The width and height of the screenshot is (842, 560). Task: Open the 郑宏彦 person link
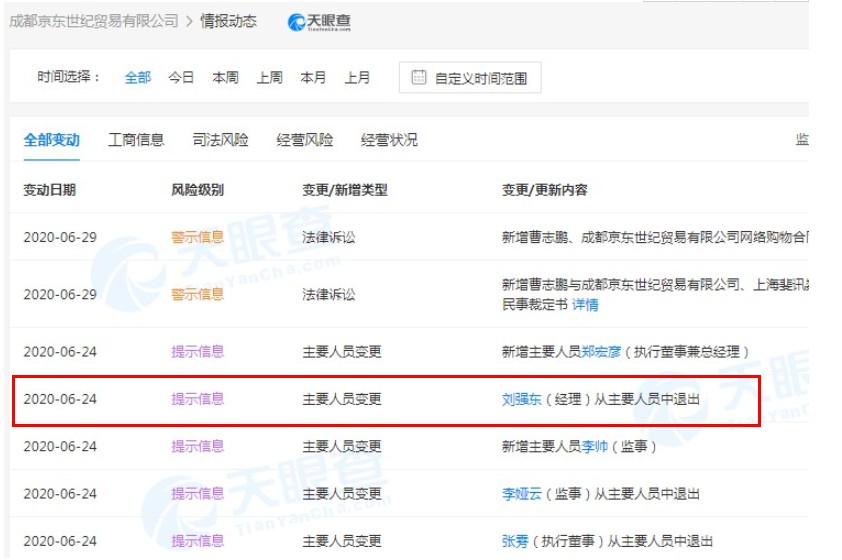pyautogui.click(x=601, y=352)
